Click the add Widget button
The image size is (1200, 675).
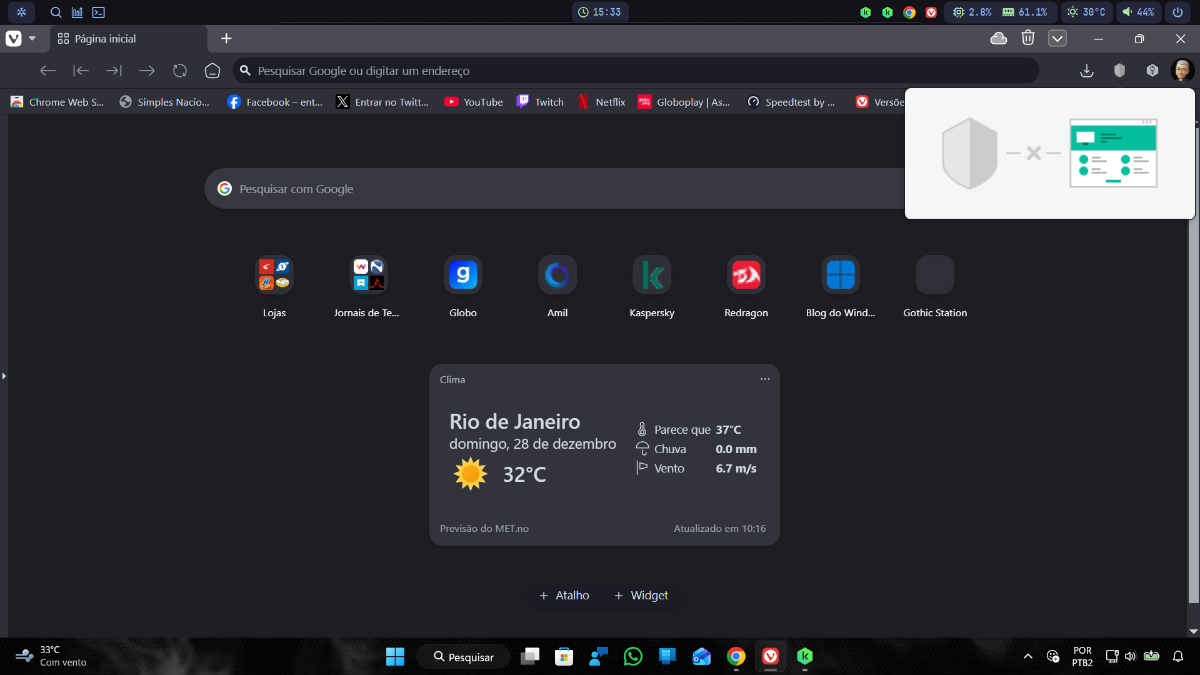pos(641,595)
